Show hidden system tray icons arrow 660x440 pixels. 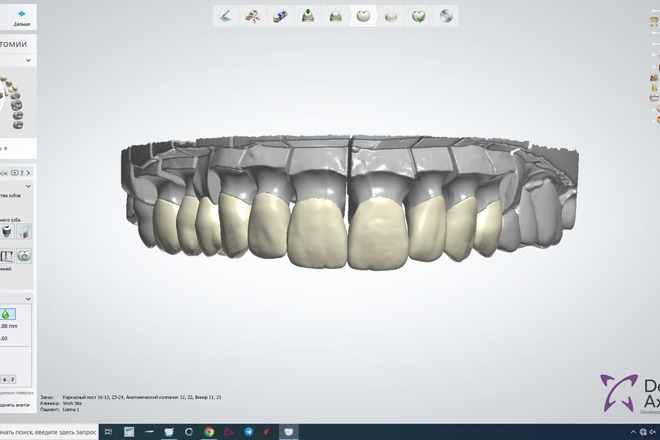click(x=633, y=432)
